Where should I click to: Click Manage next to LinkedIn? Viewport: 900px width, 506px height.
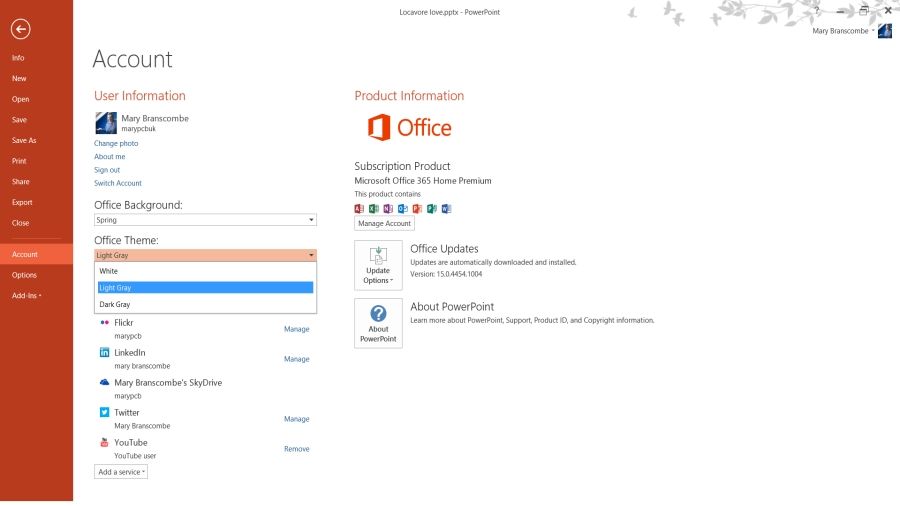coord(297,359)
